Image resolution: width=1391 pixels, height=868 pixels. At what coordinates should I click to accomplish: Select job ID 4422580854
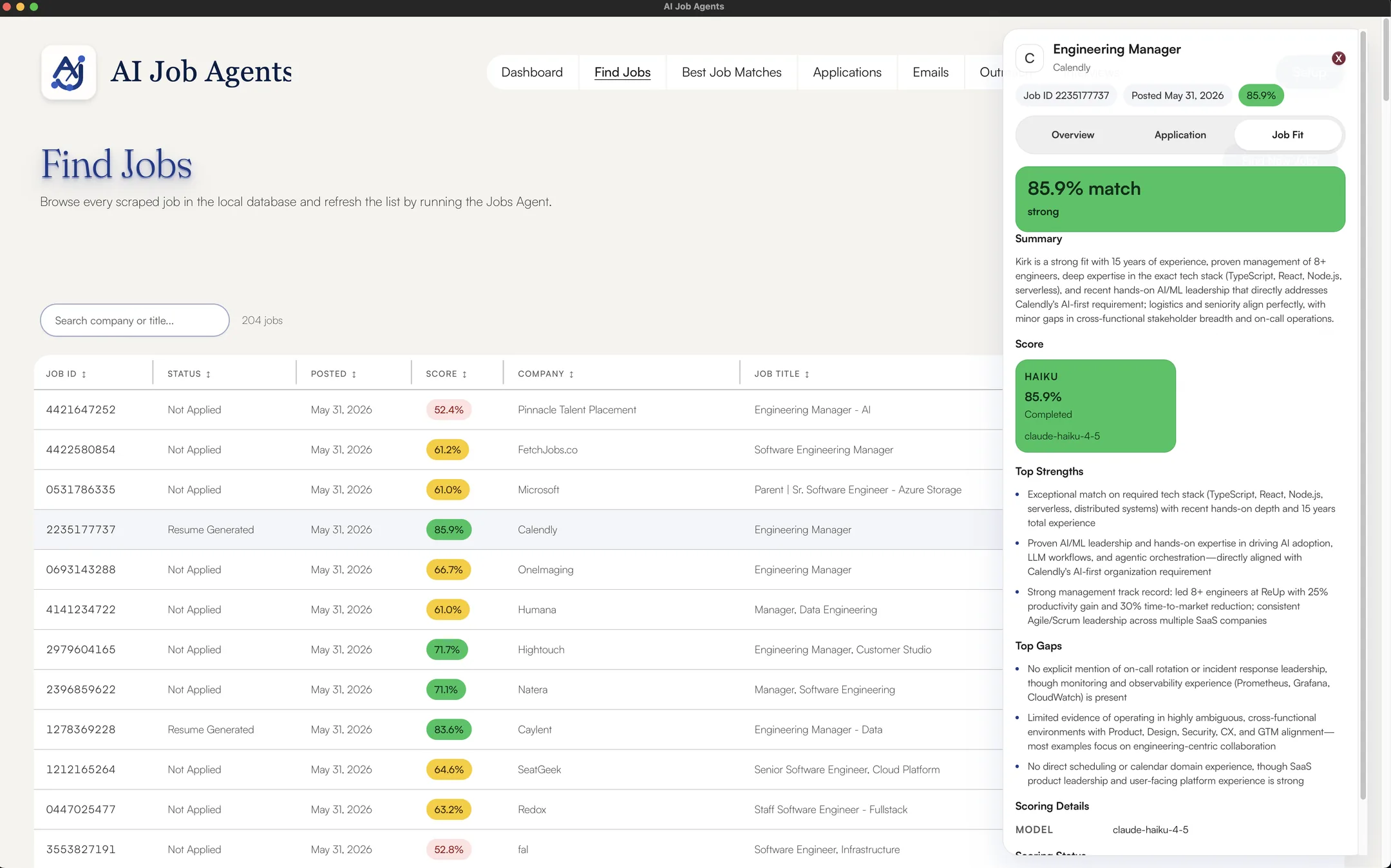(80, 449)
